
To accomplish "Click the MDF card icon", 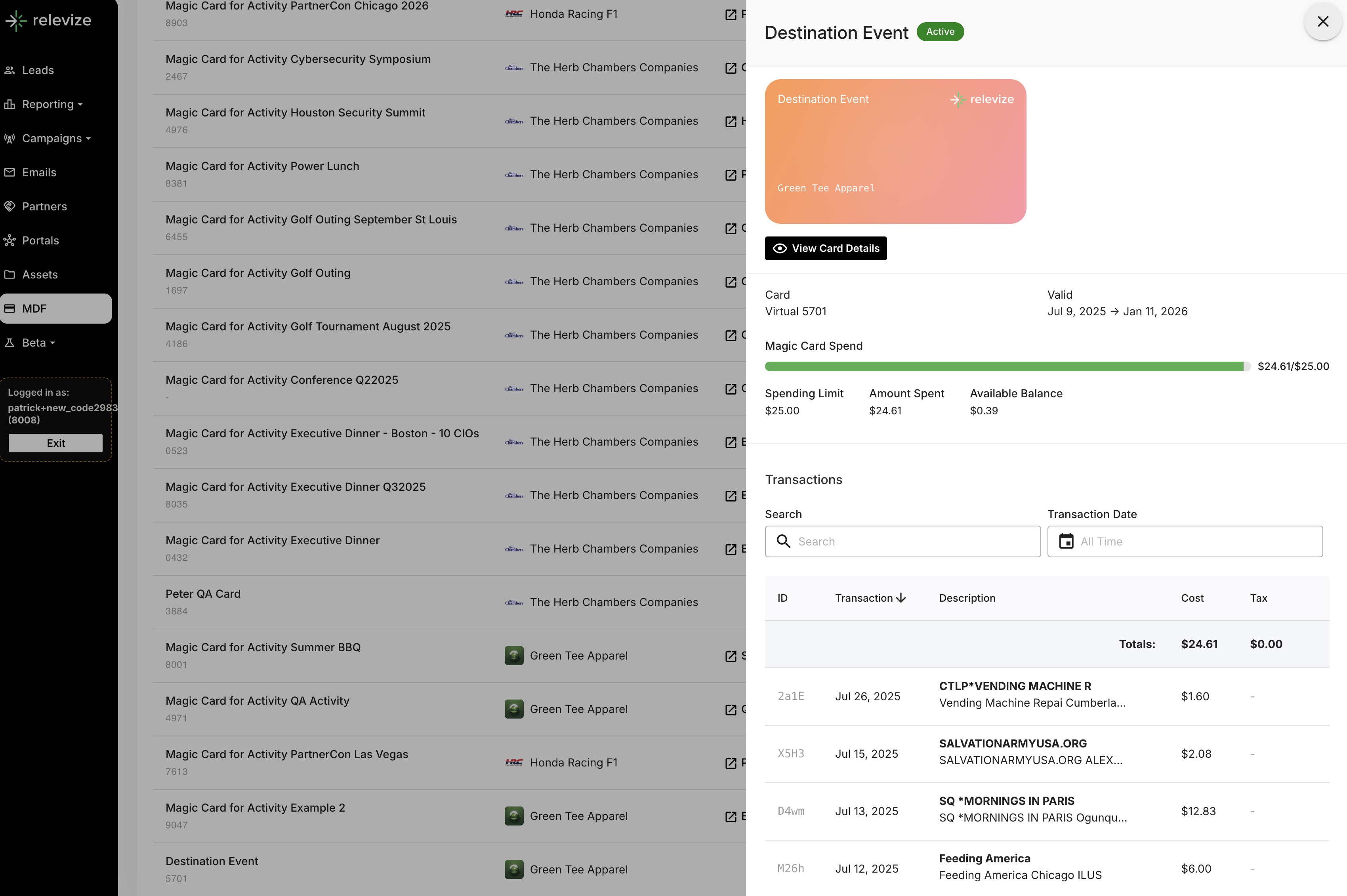I will pyautogui.click(x=10, y=309).
